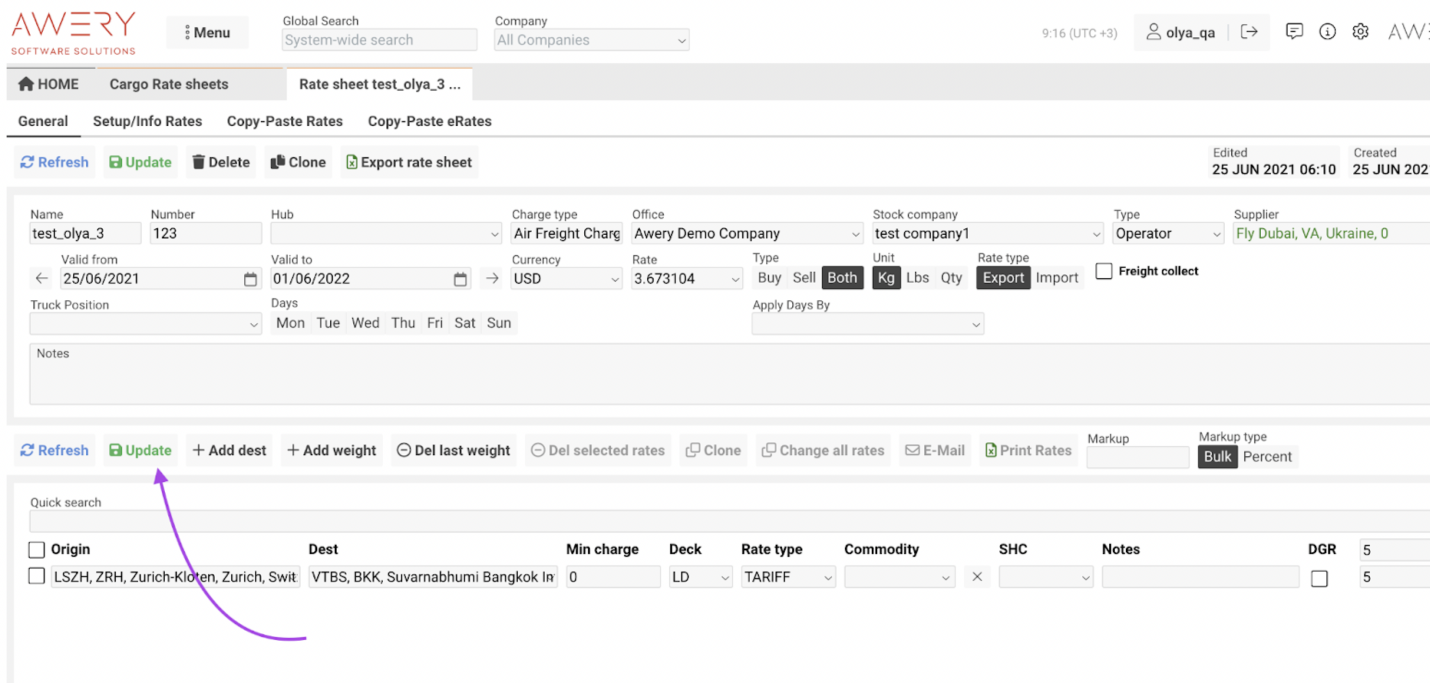The height and width of the screenshot is (683, 1430).
Task: Open the Cargo Rate sheets tab
Action: click(x=169, y=84)
